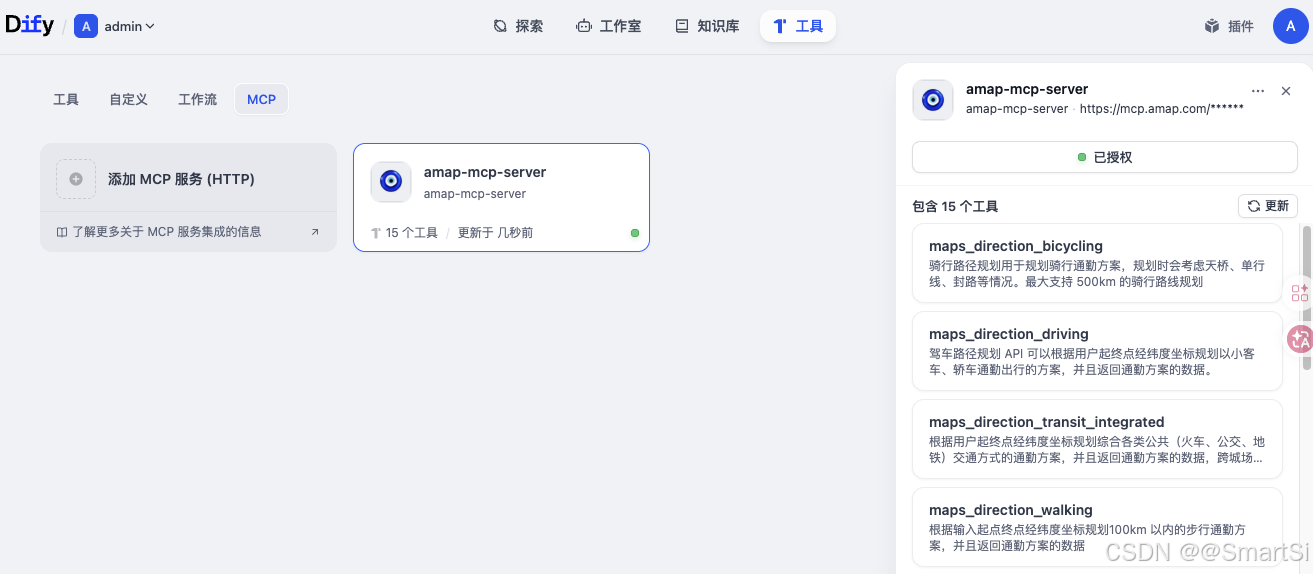The image size is (1313, 574).
Task: Open the maps_direction_driving tool
Action: tap(1097, 351)
